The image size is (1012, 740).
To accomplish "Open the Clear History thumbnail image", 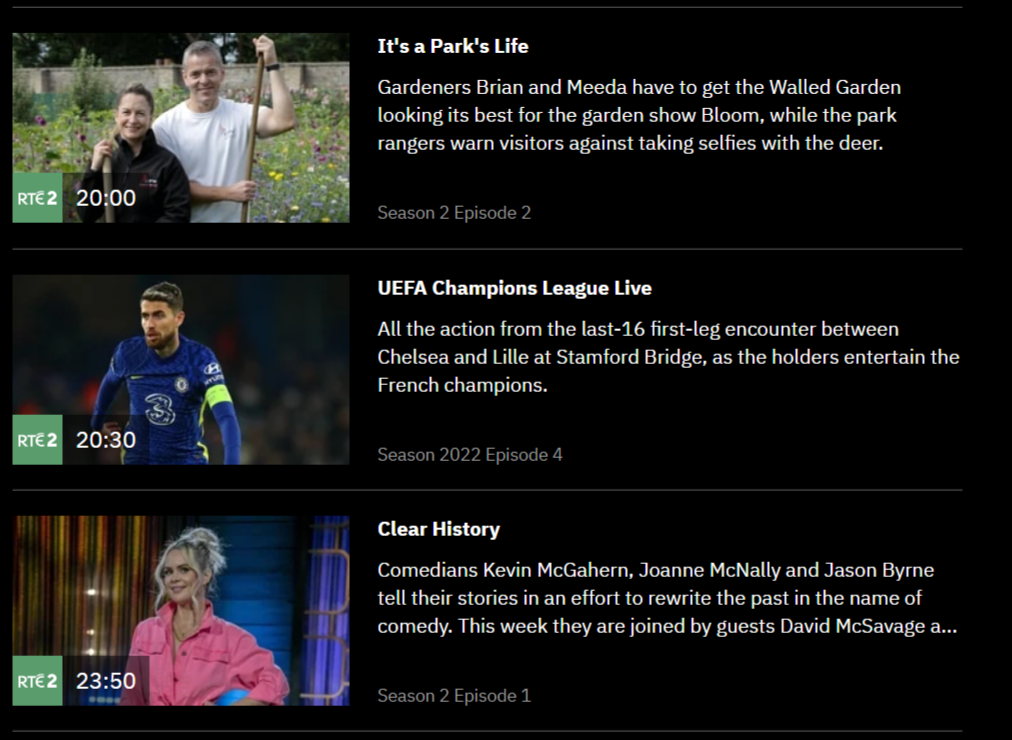I will coord(181,611).
